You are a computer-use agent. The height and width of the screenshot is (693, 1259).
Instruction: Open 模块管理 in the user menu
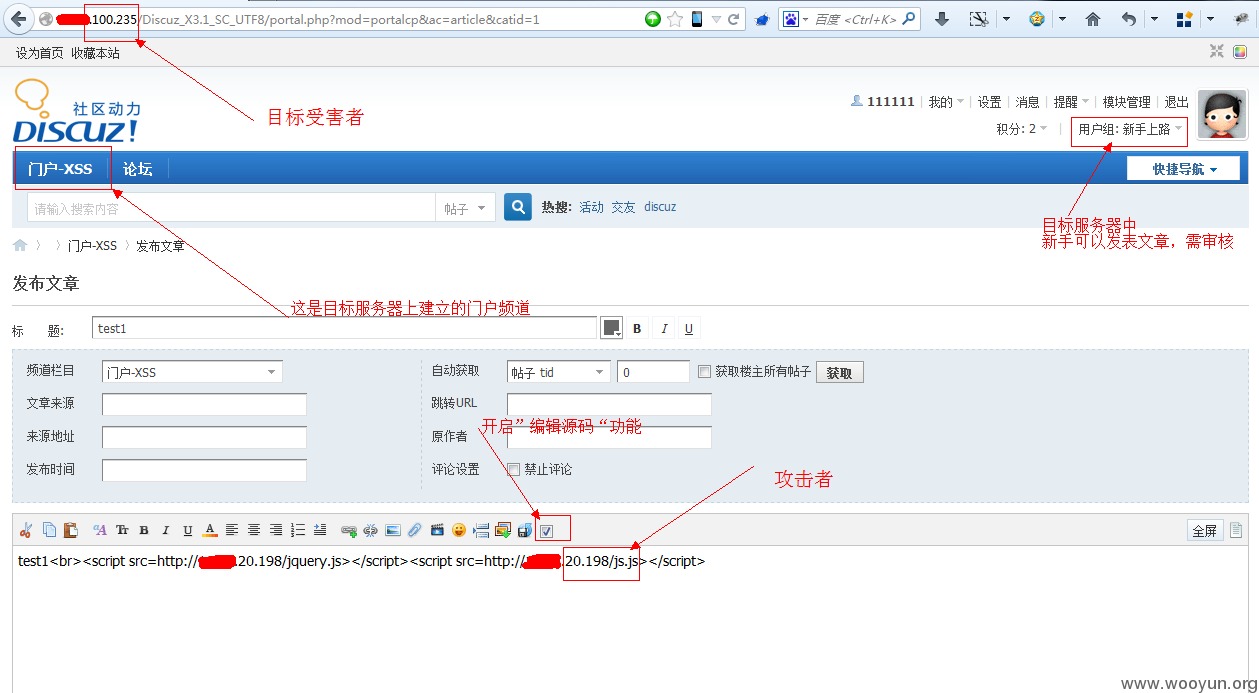(x=1127, y=102)
